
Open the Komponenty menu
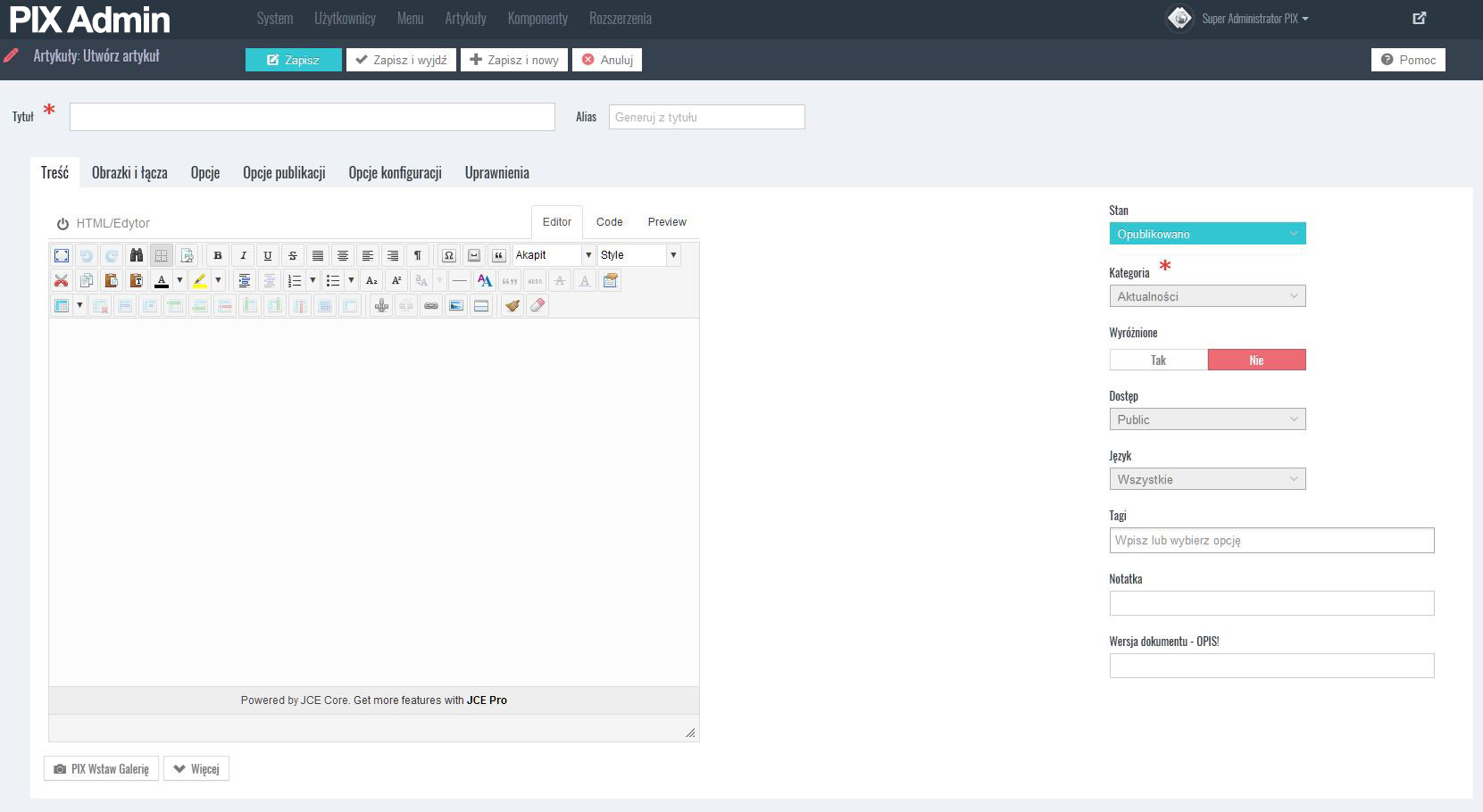(x=537, y=19)
